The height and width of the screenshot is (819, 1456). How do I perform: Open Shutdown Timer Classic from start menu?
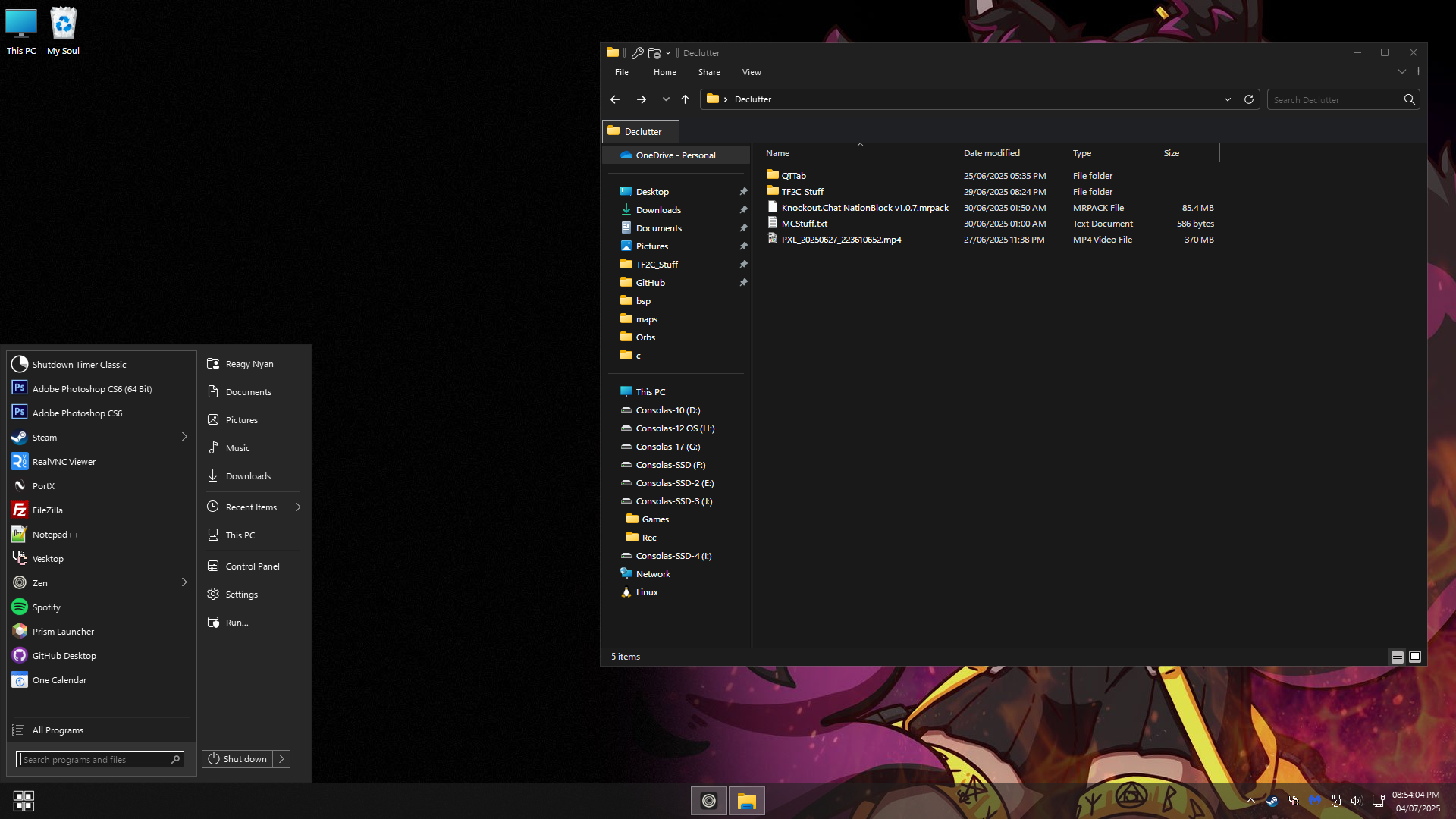(101, 365)
